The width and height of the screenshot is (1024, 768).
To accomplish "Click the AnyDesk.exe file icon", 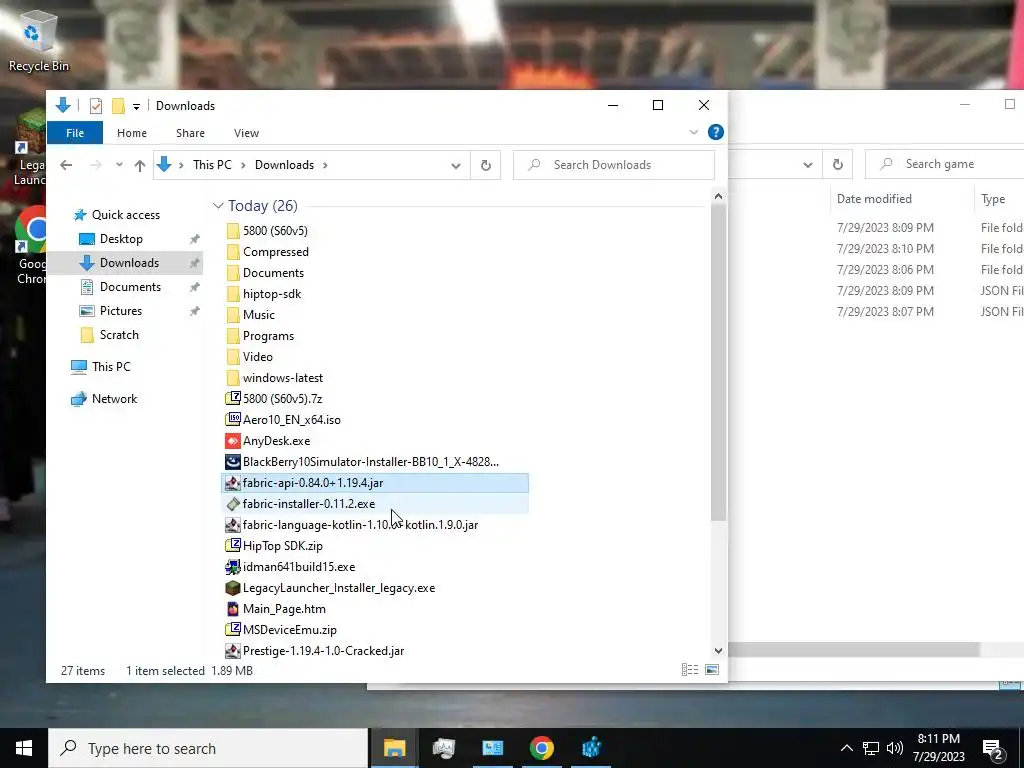I will (x=232, y=441).
